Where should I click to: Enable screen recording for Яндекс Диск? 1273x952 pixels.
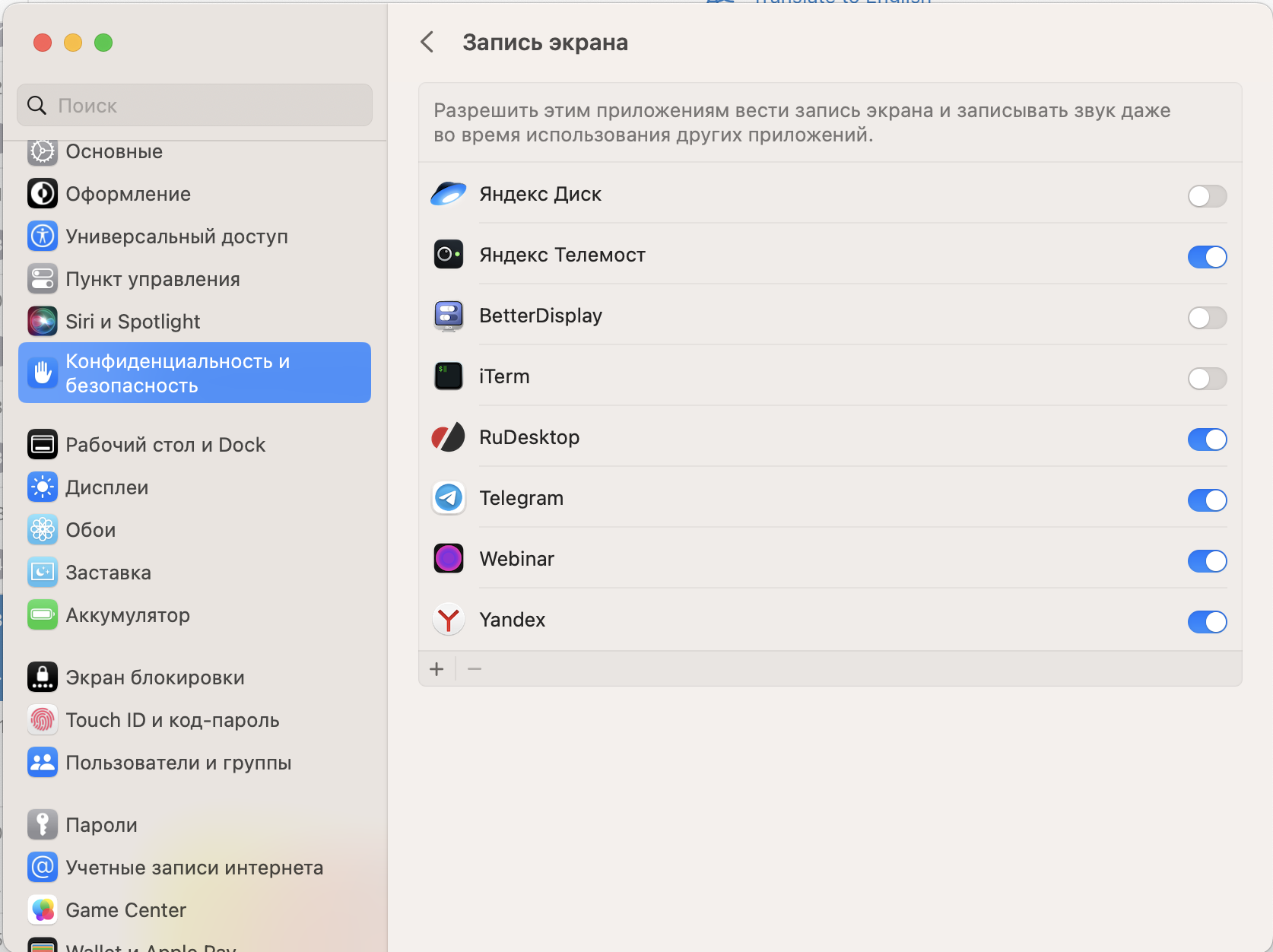1207,196
